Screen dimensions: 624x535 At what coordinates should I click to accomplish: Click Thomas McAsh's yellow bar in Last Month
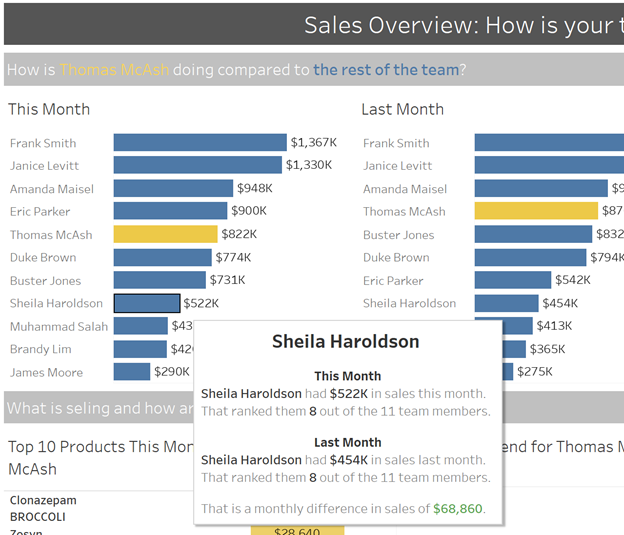(536, 211)
